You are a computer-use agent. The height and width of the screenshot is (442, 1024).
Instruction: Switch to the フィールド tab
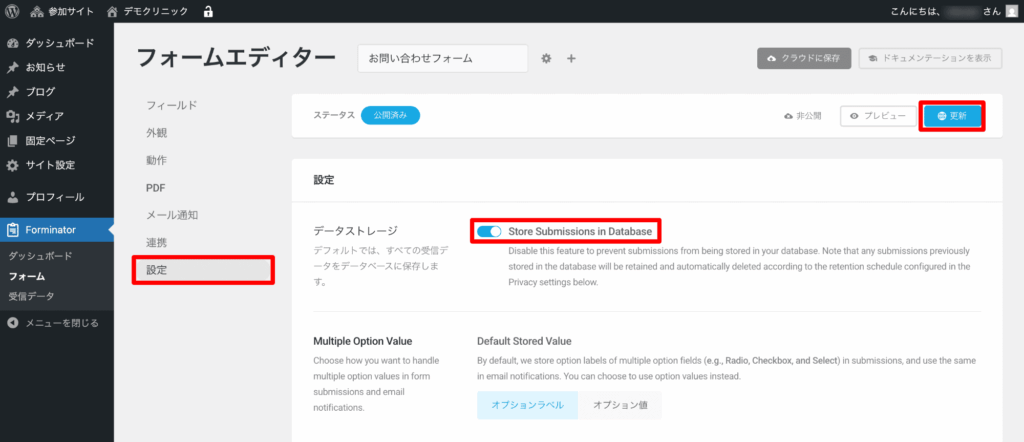point(172,105)
